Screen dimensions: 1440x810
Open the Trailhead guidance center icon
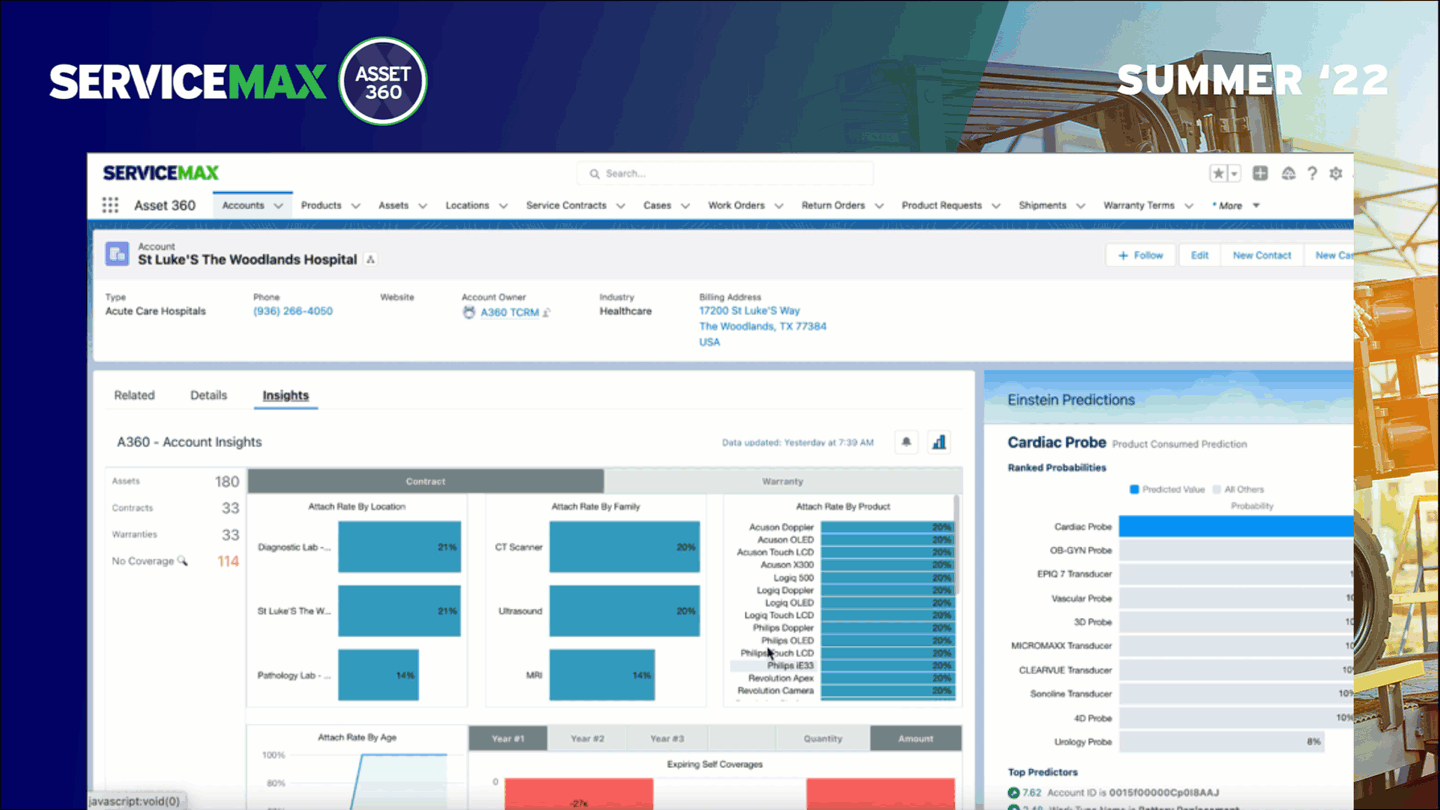(1288, 173)
